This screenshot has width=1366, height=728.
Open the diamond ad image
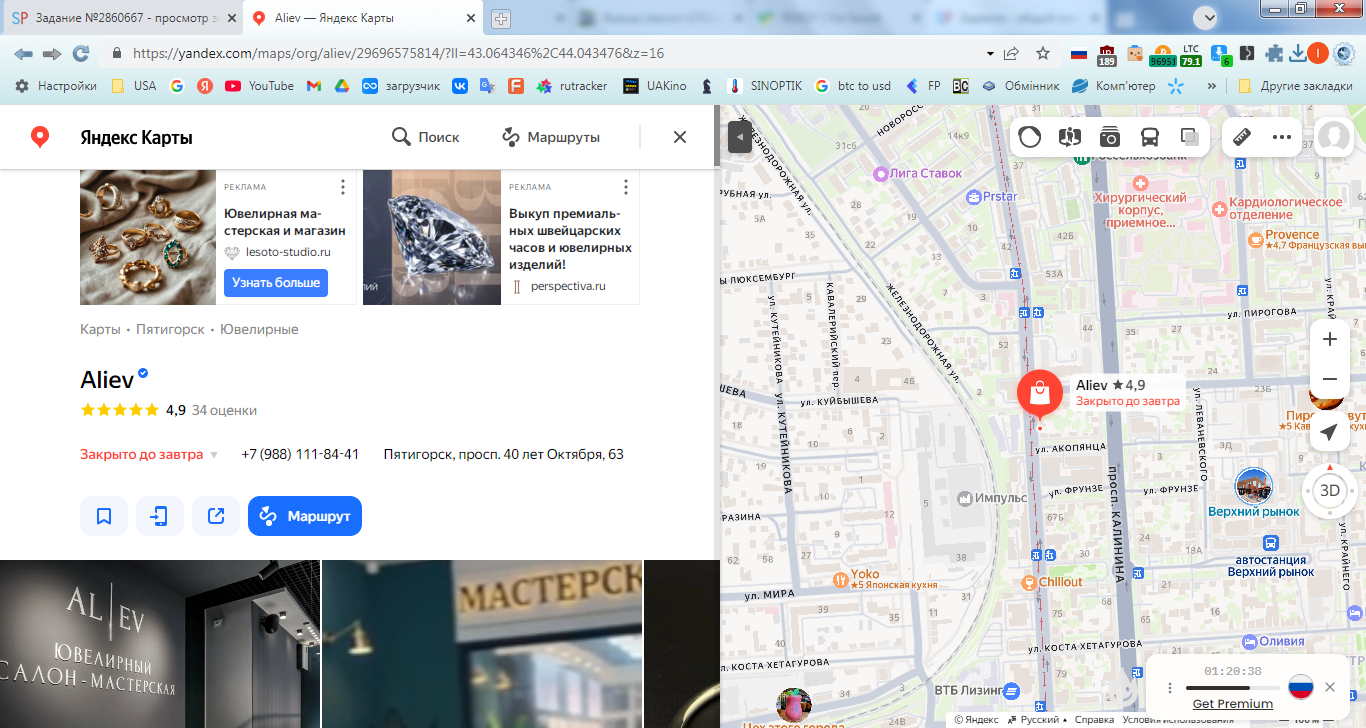coord(432,237)
